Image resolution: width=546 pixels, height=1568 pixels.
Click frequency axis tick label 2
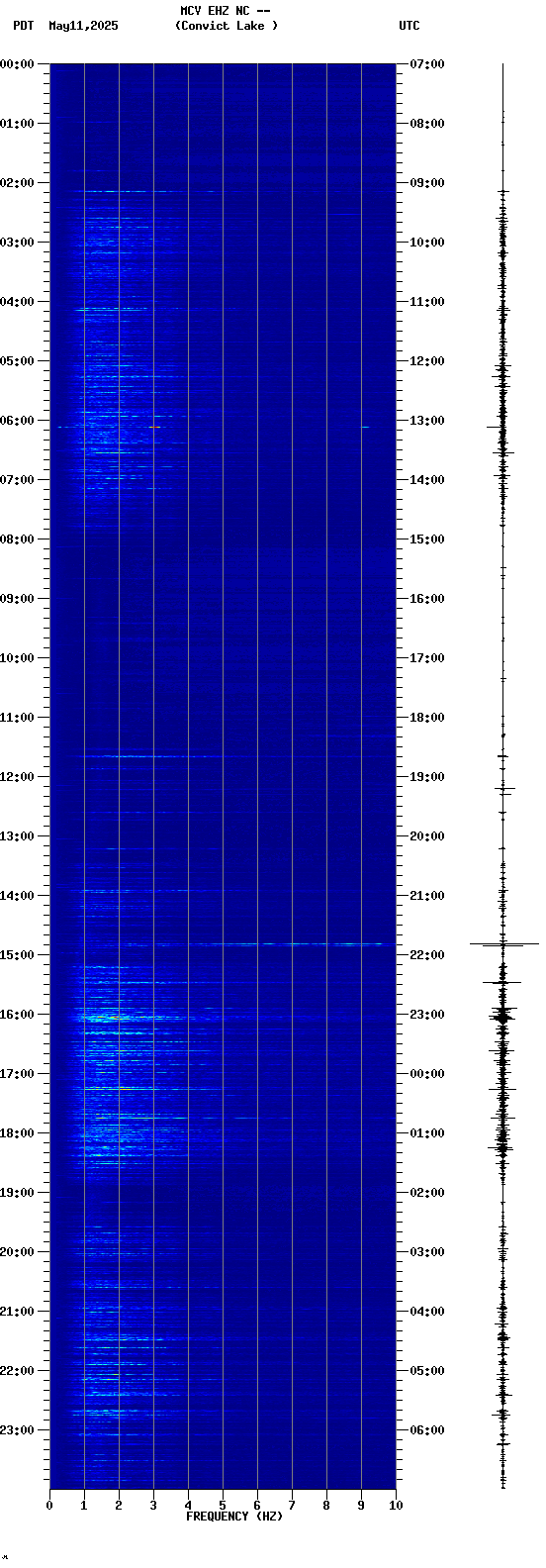point(119,1506)
